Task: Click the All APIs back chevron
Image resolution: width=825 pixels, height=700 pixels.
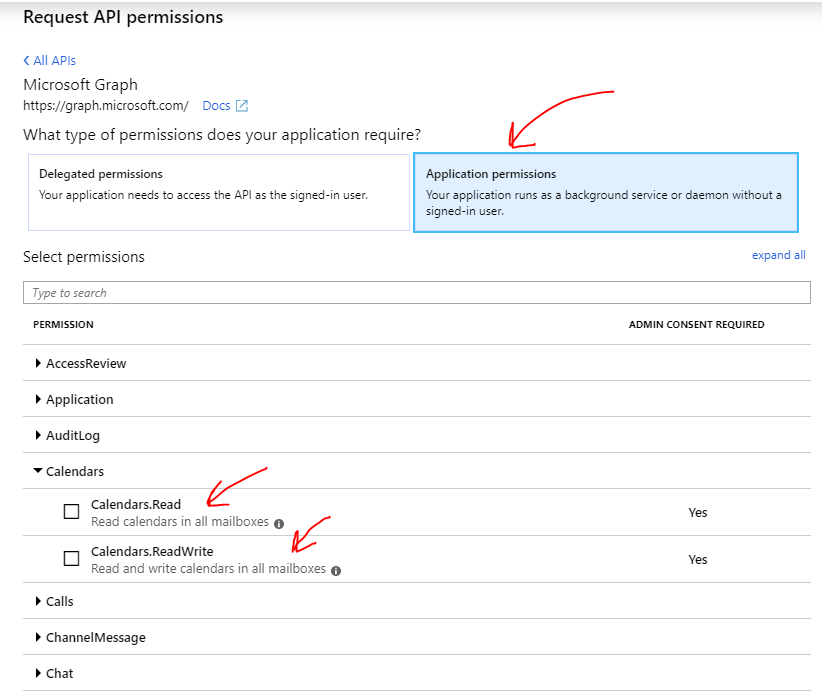Action: pos(26,61)
